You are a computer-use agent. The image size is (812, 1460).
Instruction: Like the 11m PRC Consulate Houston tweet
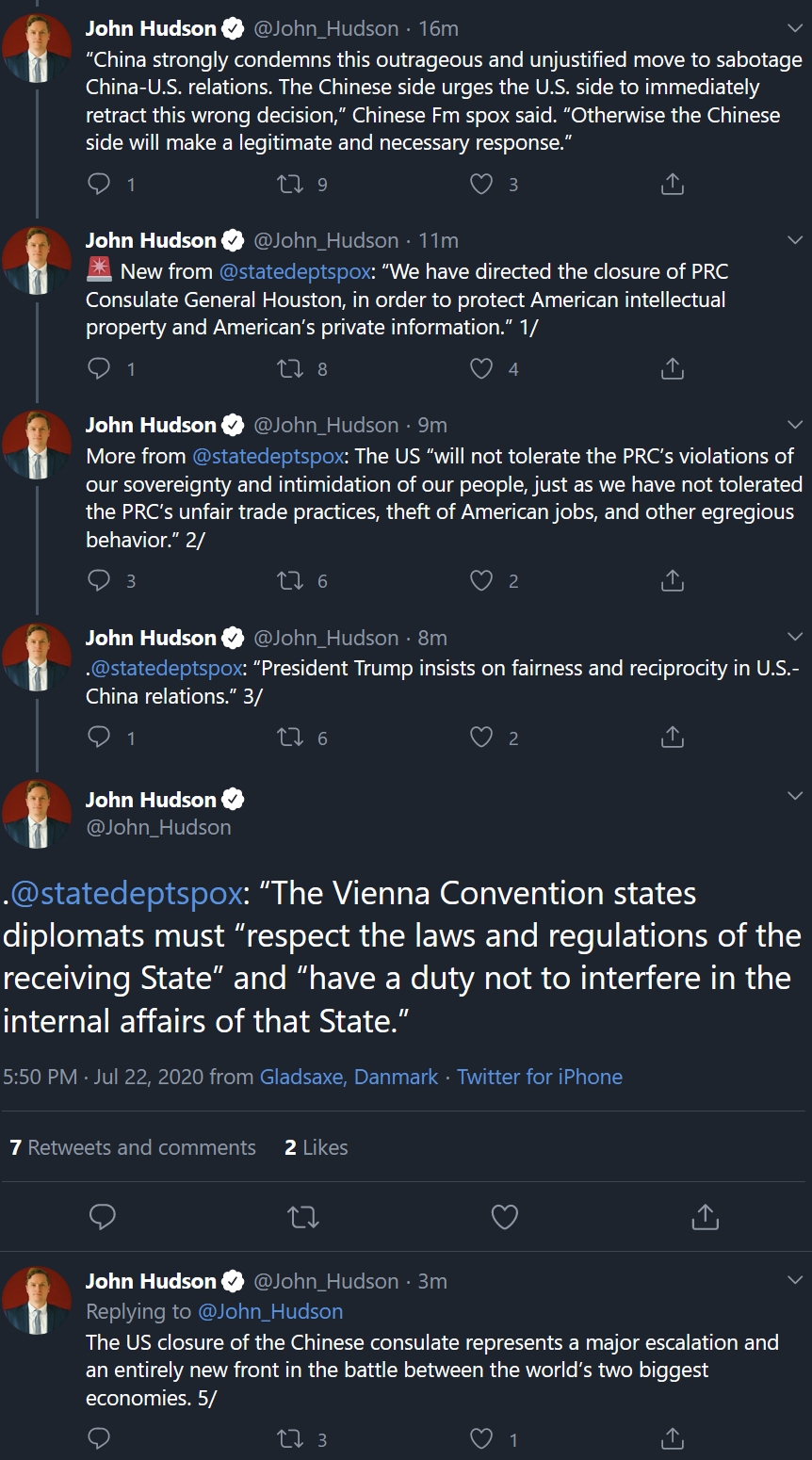pos(481,368)
